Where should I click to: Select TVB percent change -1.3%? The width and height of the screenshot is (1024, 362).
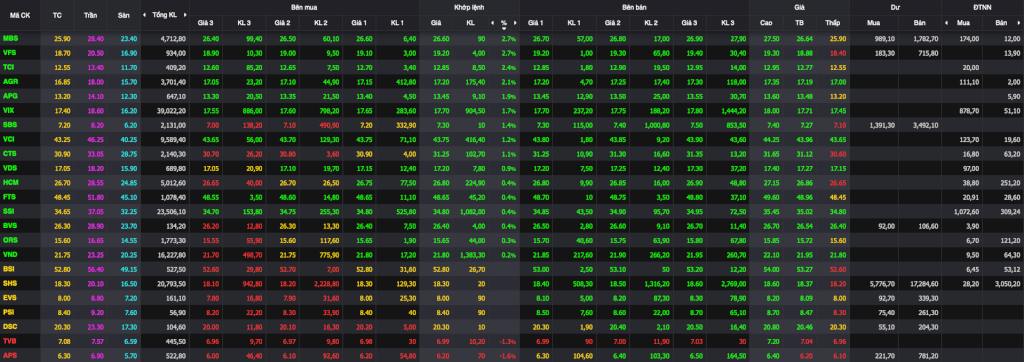pos(508,340)
